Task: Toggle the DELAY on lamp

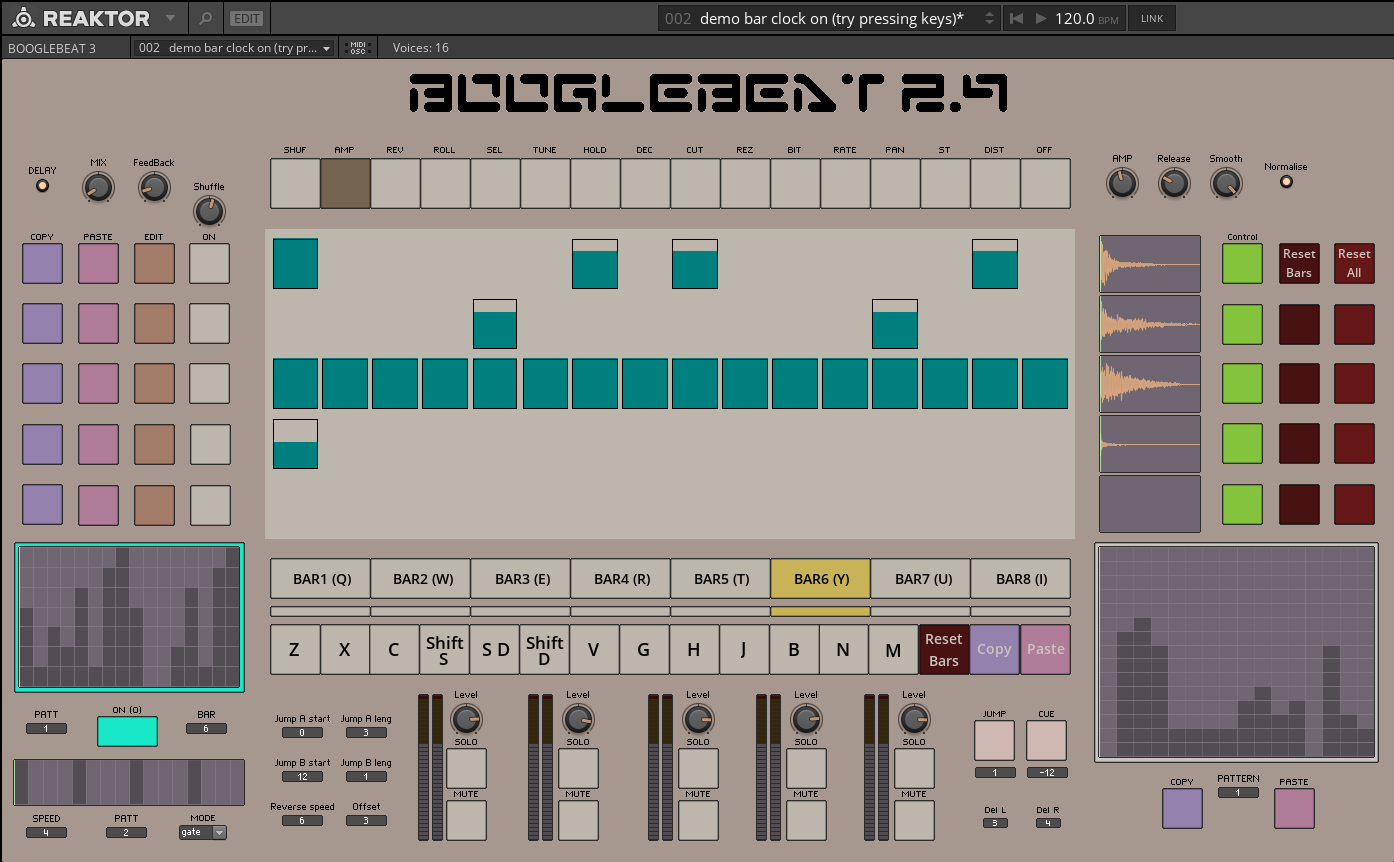Action: (x=42, y=185)
